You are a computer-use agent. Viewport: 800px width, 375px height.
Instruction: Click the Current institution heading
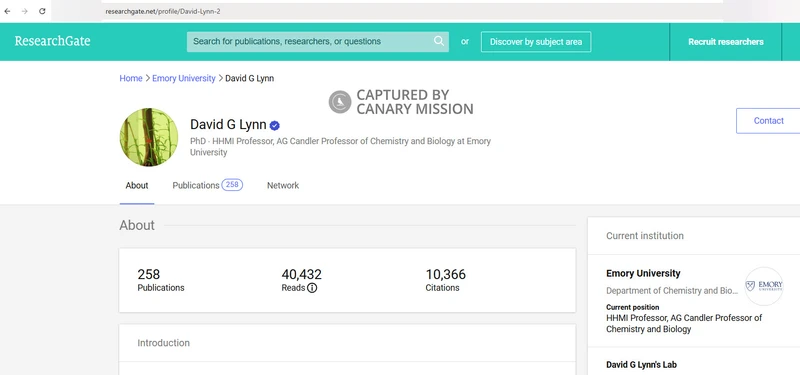pyautogui.click(x=645, y=236)
